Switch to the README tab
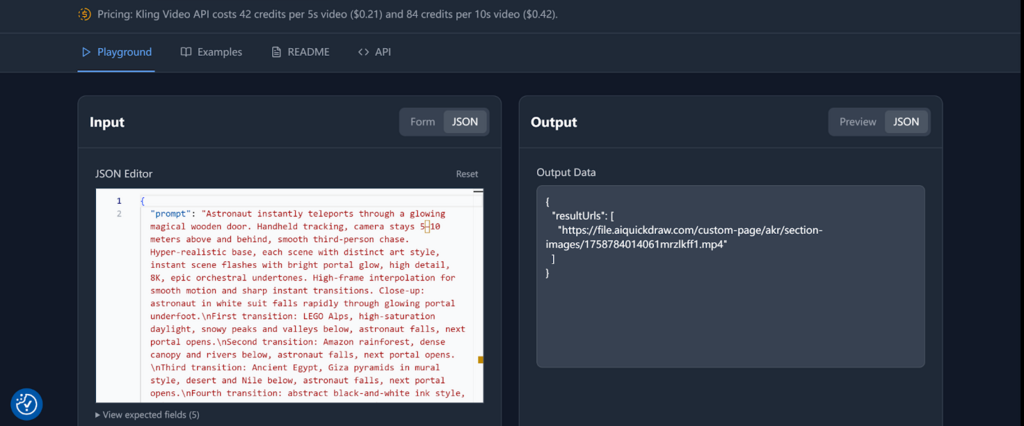This screenshot has height=426, width=1024. point(309,52)
